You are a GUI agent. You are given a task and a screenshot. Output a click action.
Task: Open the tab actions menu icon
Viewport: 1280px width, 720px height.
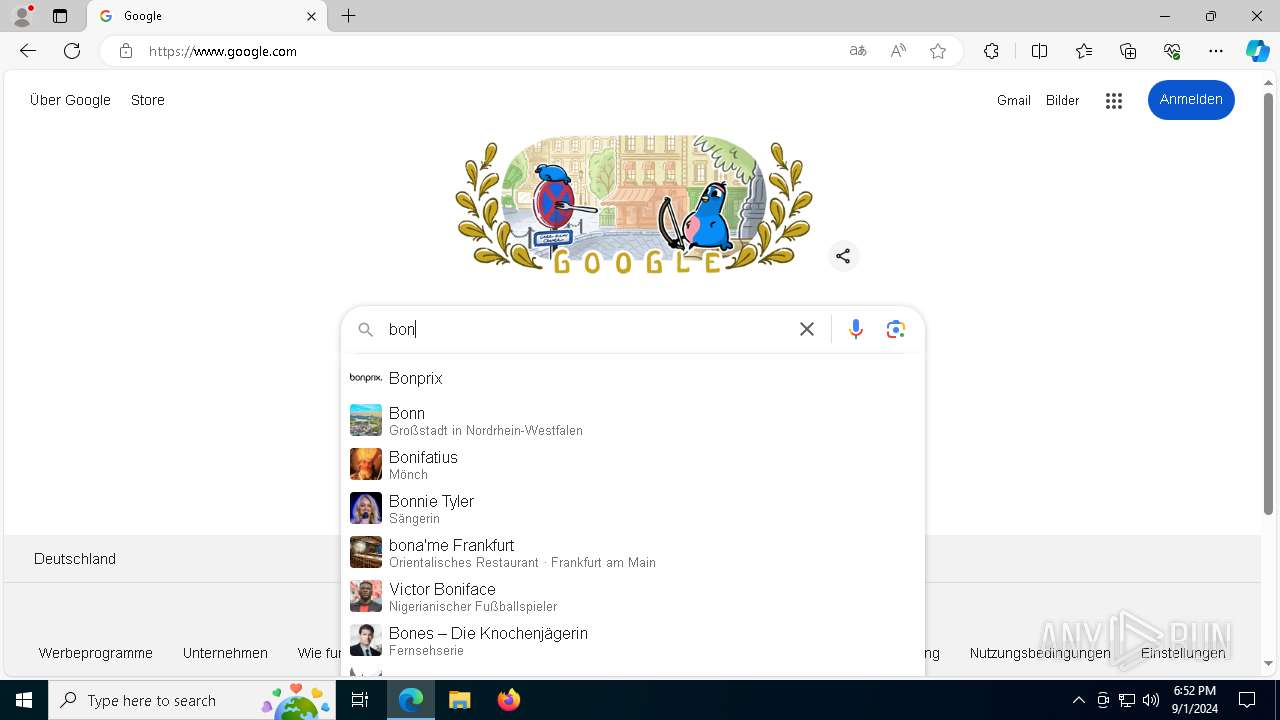pos(60,16)
